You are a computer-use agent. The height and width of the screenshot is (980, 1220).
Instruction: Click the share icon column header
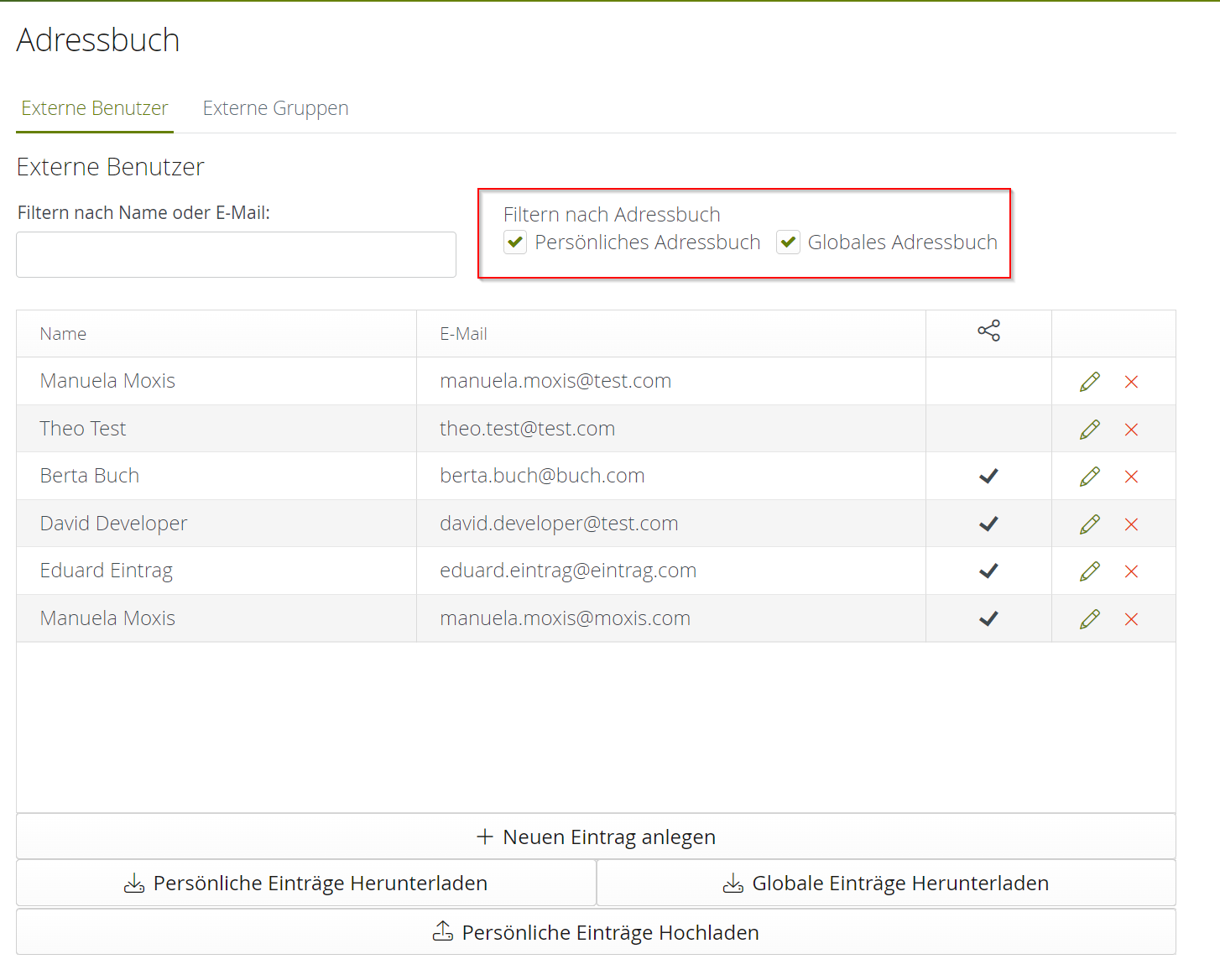988,331
